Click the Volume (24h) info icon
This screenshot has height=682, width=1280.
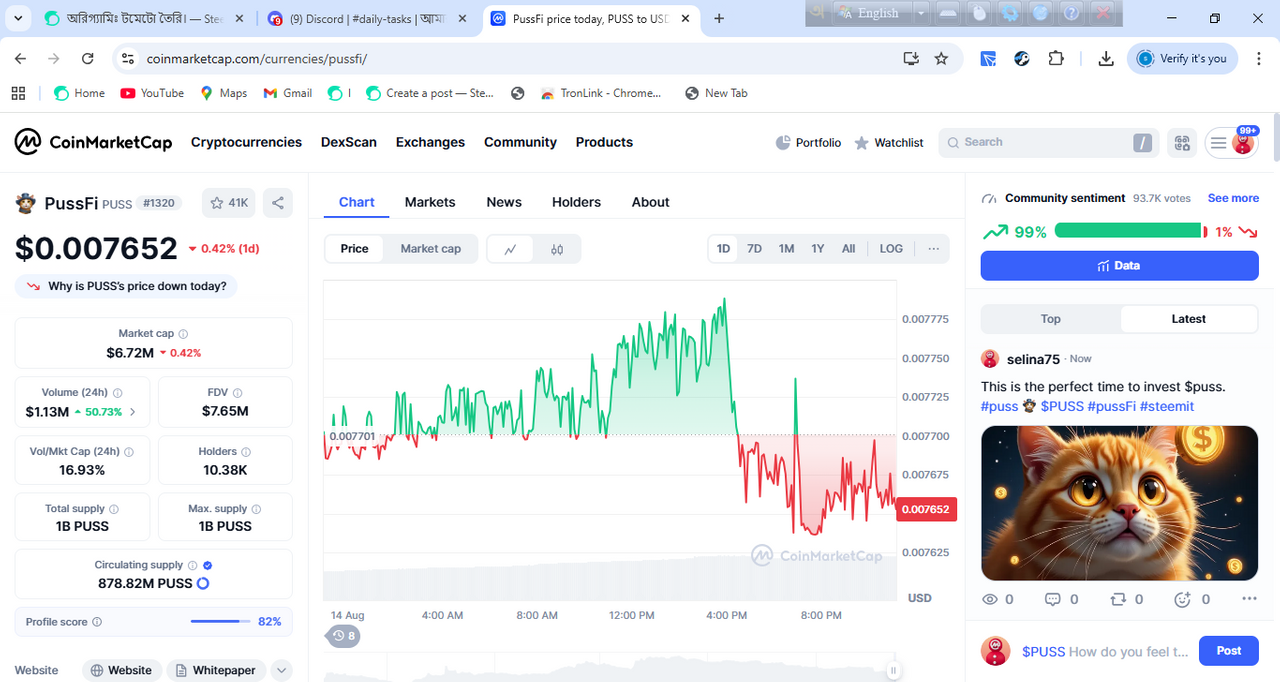[118, 393]
